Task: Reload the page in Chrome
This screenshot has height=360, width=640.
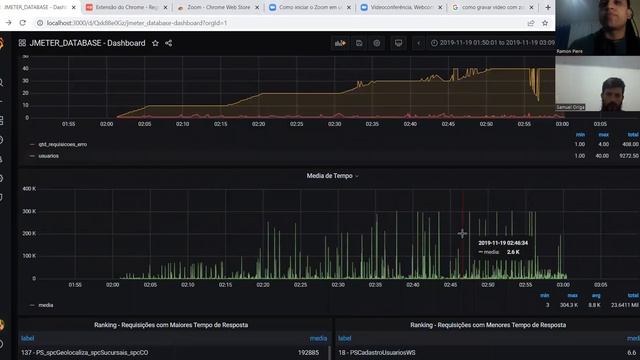Action: pos(22,23)
